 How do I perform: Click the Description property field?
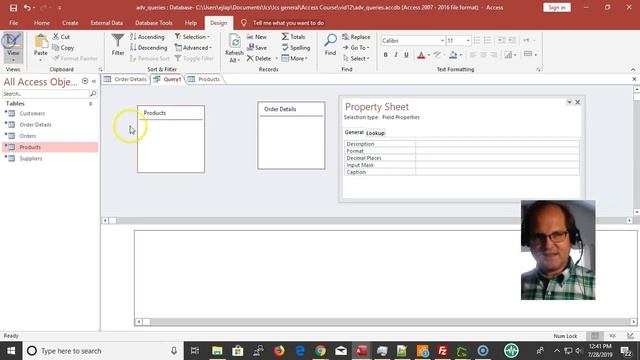[497, 144]
